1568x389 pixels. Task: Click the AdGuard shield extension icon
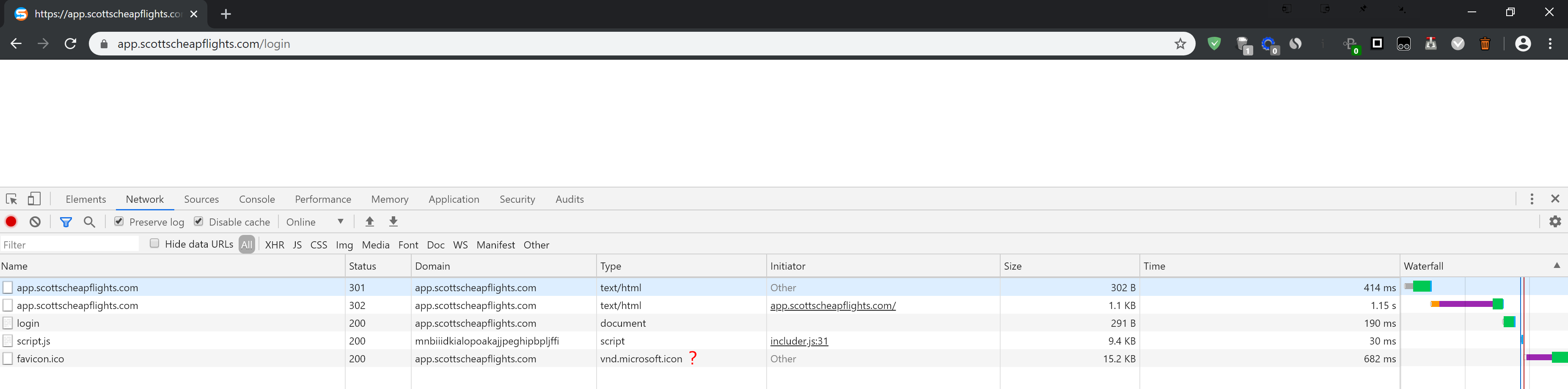point(1214,44)
